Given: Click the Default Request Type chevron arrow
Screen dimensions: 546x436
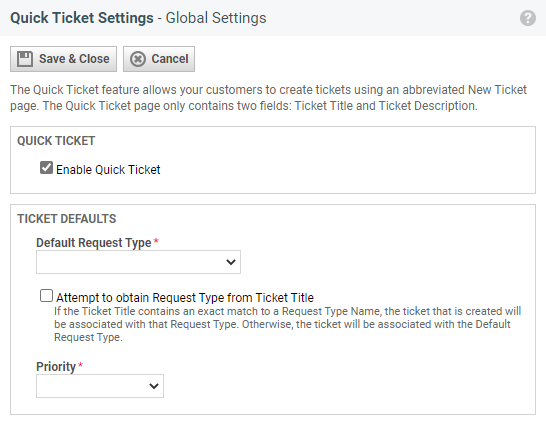Looking at the screenshot, I should (231, 262).
